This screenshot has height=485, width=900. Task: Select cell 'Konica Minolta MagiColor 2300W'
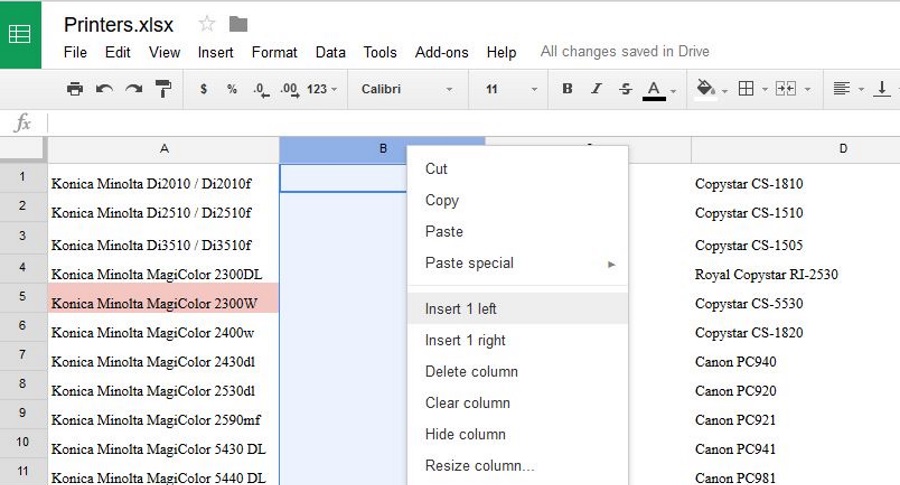click(x=164, y=297)
